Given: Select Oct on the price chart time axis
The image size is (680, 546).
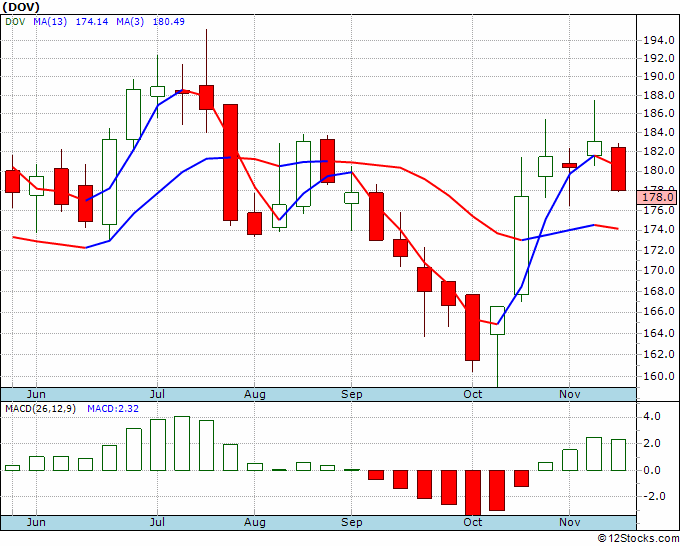Looking at the screenshot, I should [472, 394].
